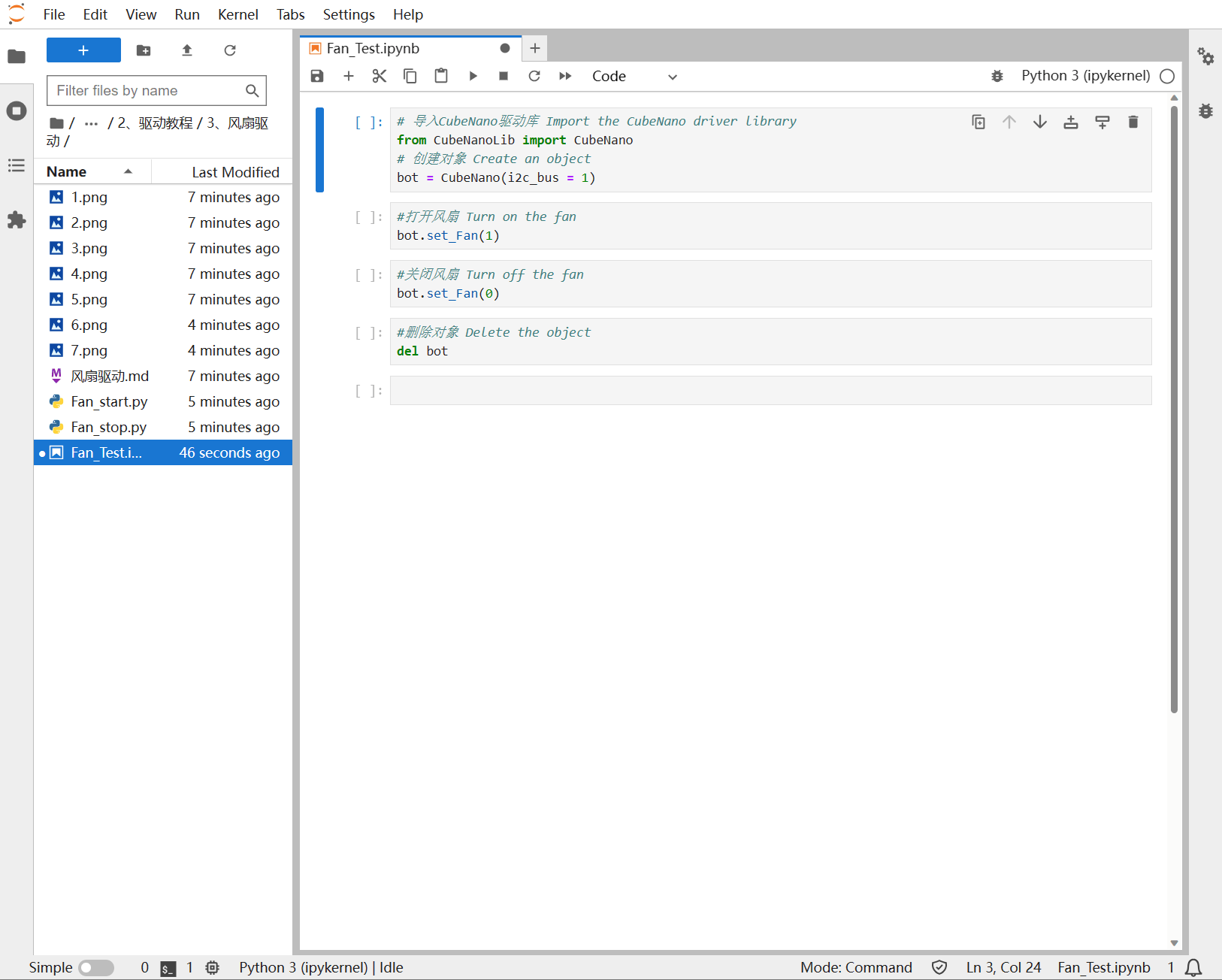Select Fan_start.py in file list
Screen dimensions: 1222x980
point(163,401)
